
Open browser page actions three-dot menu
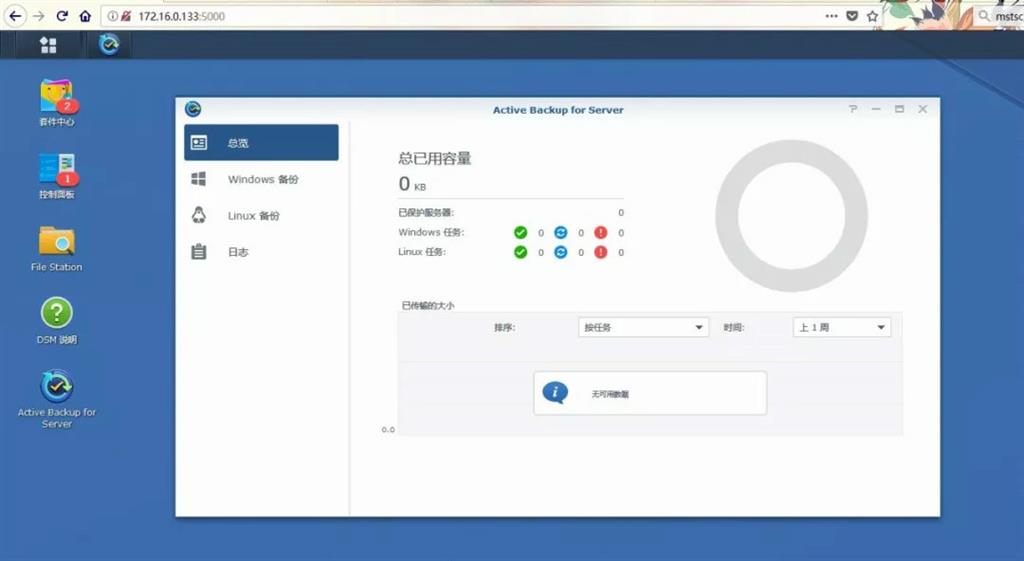click(x=831, y=16)
